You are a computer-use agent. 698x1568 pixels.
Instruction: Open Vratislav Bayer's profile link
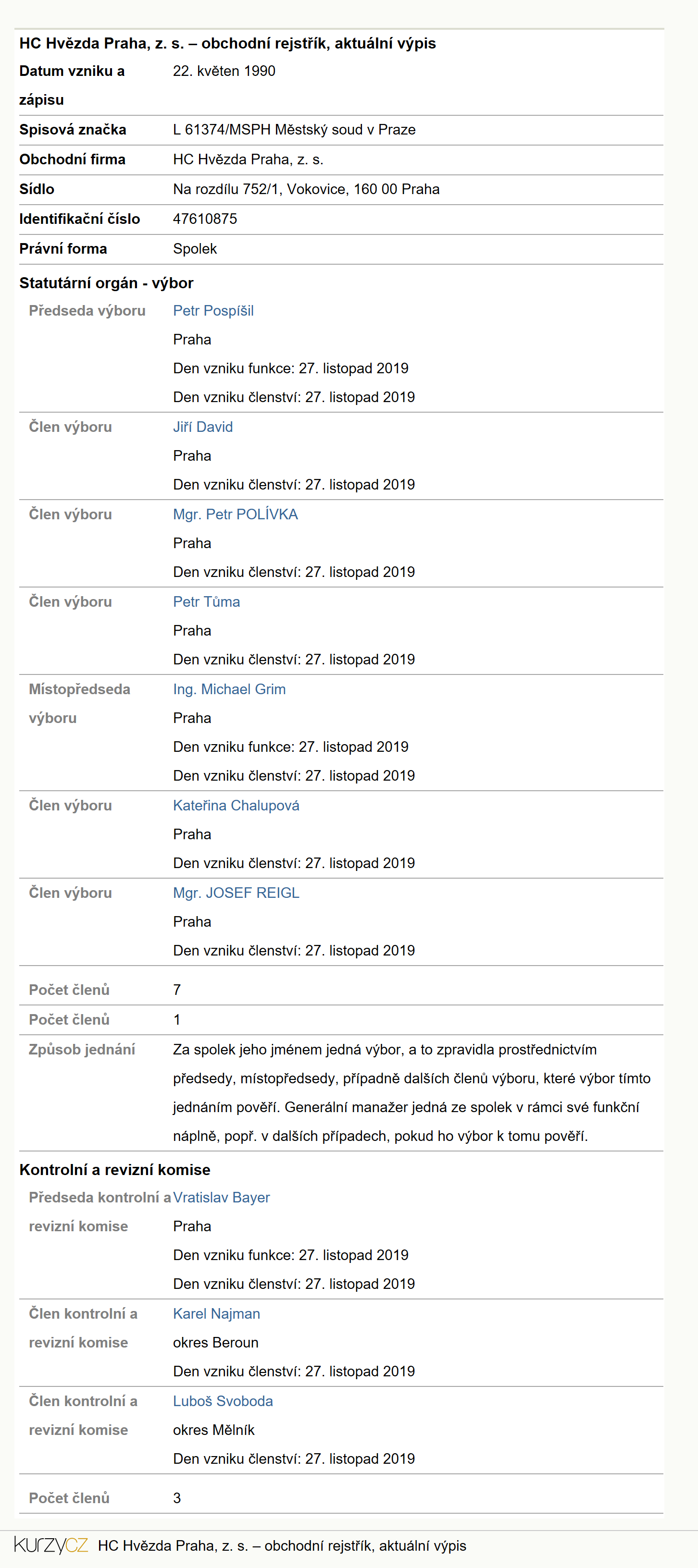pyautogui.click(x=221, y=1197)
